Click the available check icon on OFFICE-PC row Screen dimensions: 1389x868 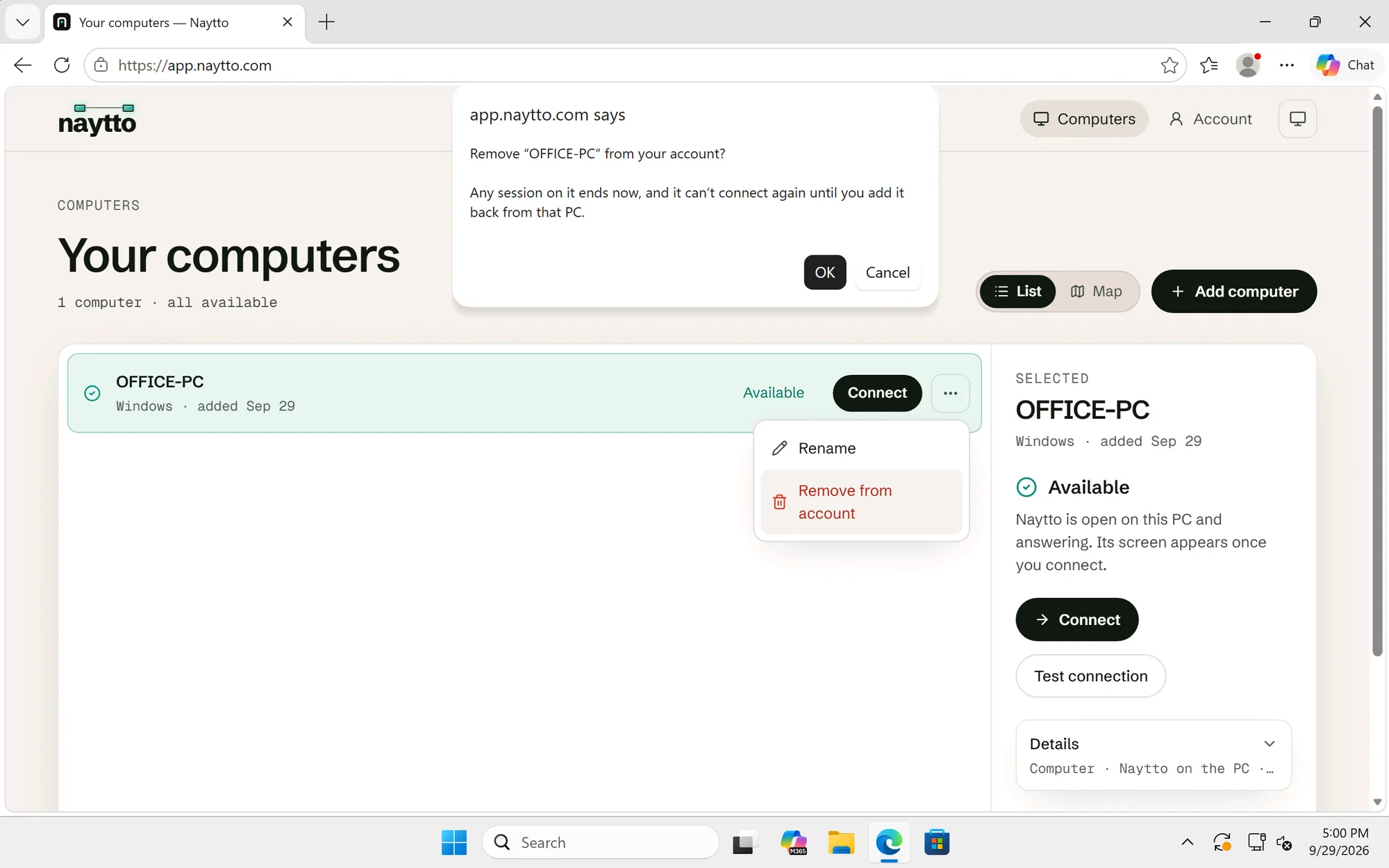[x=92, y=393]
